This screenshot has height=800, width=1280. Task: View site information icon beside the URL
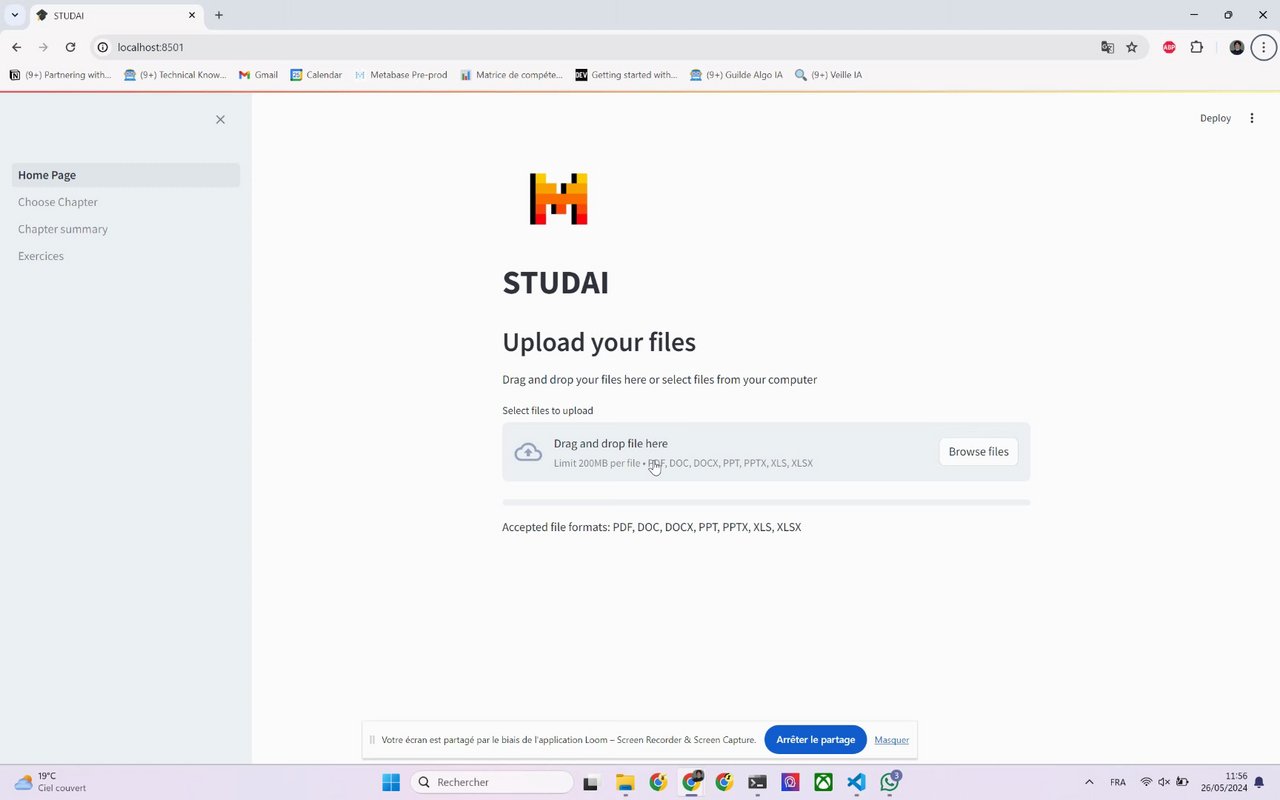point(102,47)
